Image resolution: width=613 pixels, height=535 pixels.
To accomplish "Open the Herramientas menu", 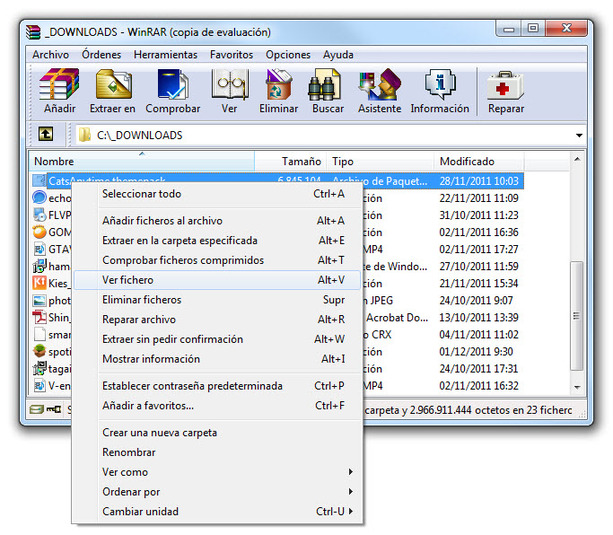I will point(165,55).
